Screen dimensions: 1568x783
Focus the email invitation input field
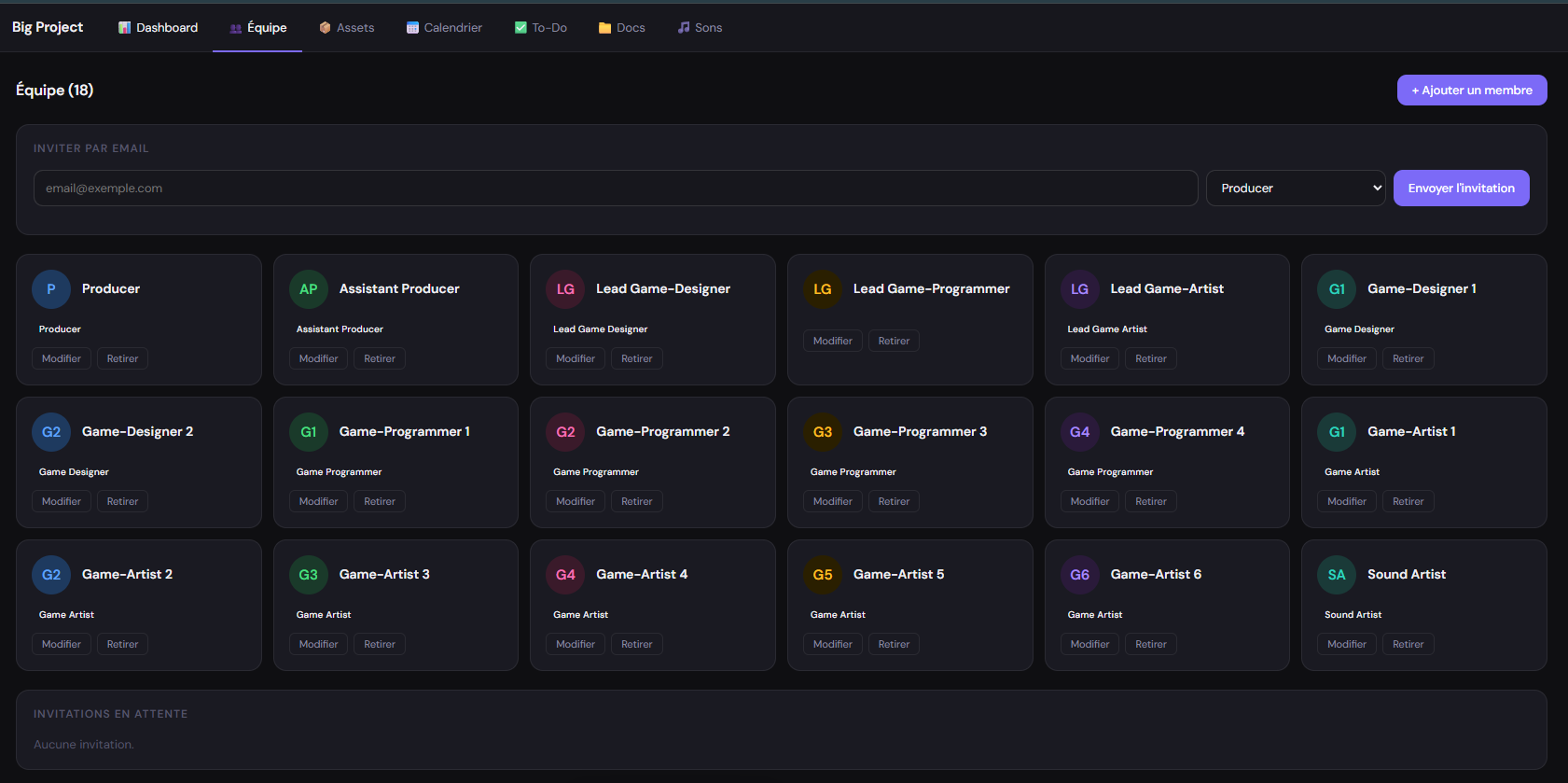[616, 188]
